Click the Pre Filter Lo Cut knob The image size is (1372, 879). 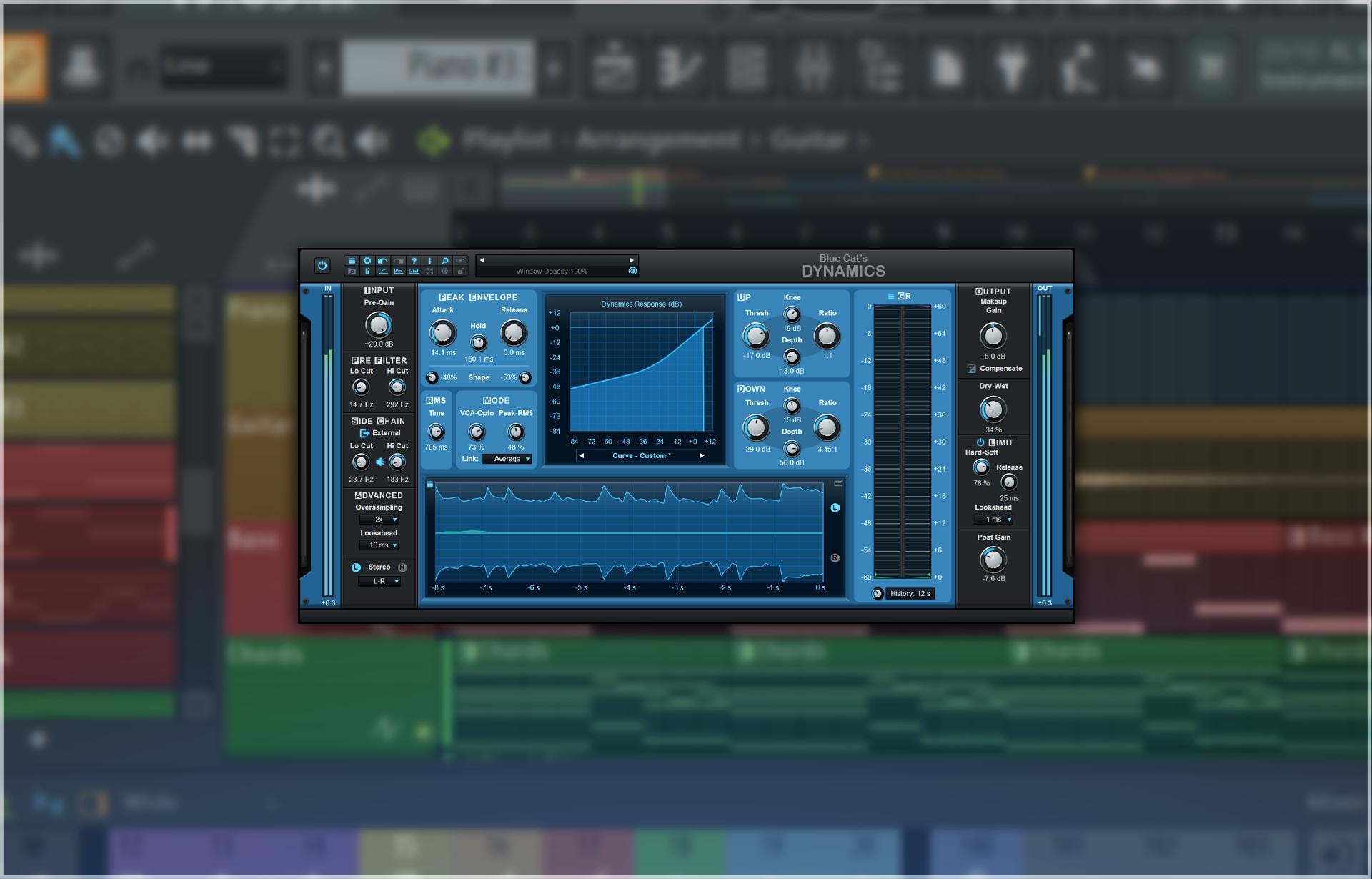(361, 387)
